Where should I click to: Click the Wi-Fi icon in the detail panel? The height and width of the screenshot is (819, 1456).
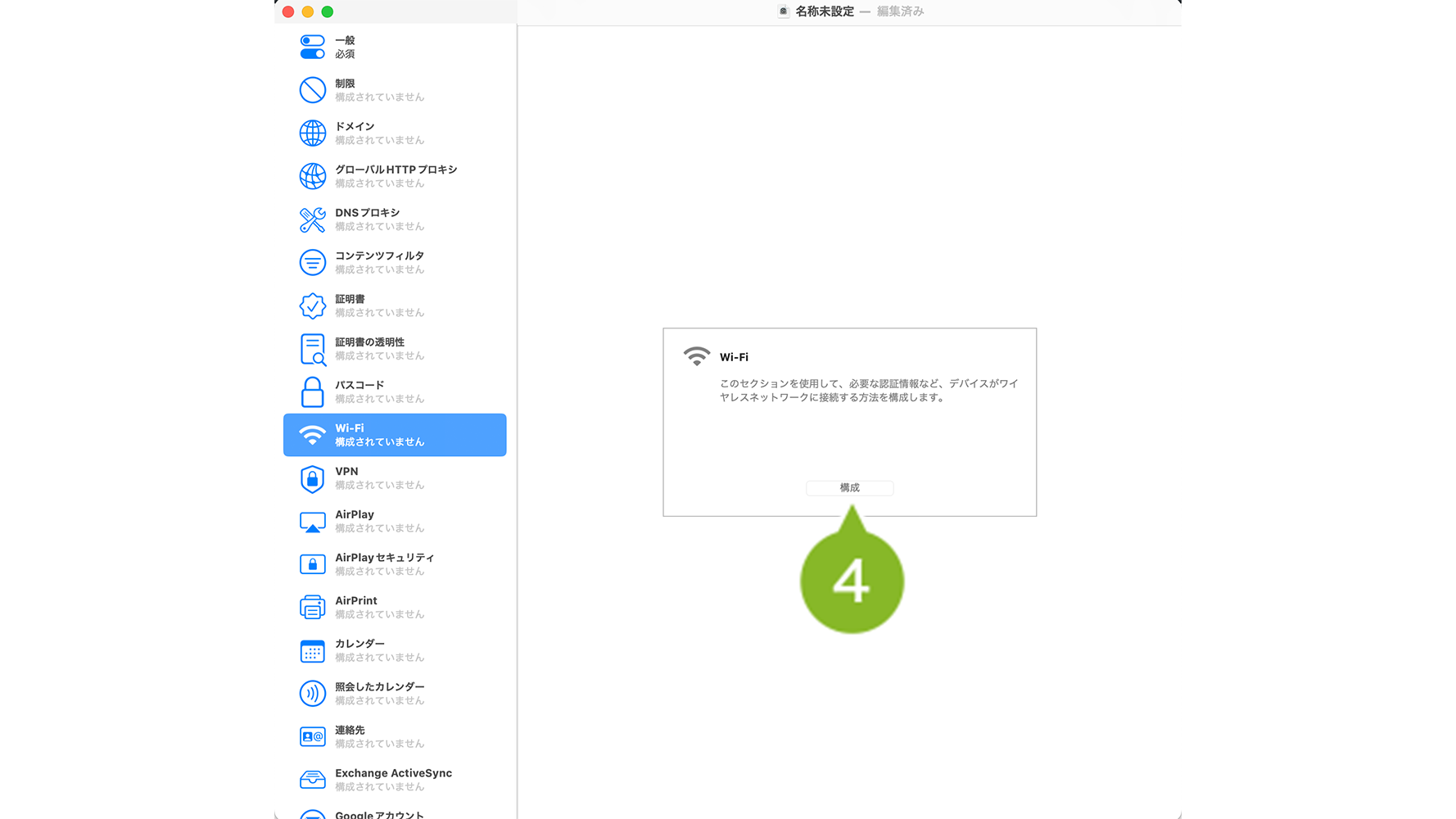pos(696,356)
